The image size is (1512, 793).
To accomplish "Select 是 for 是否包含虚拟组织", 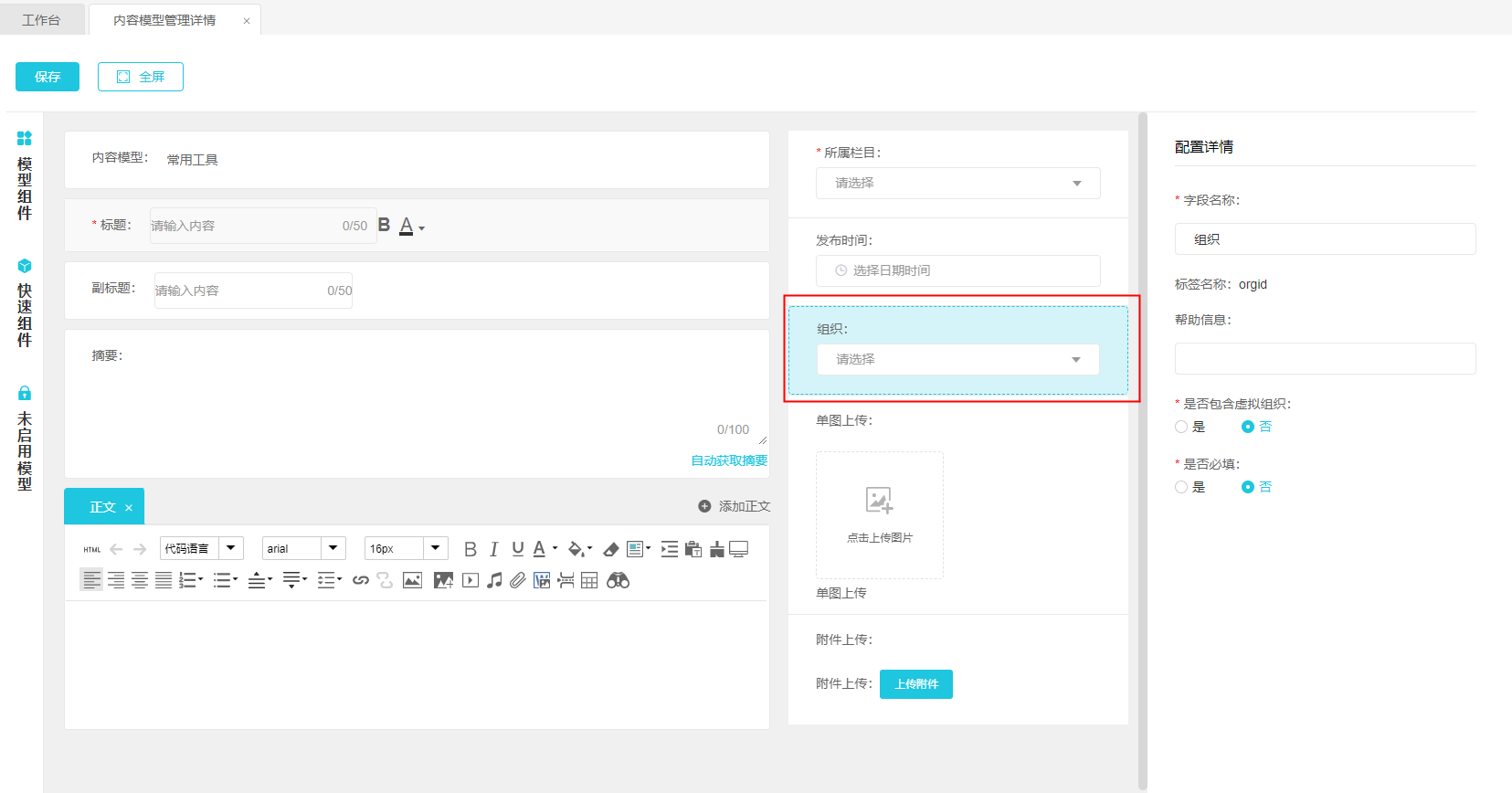I will coord(1181,427).
